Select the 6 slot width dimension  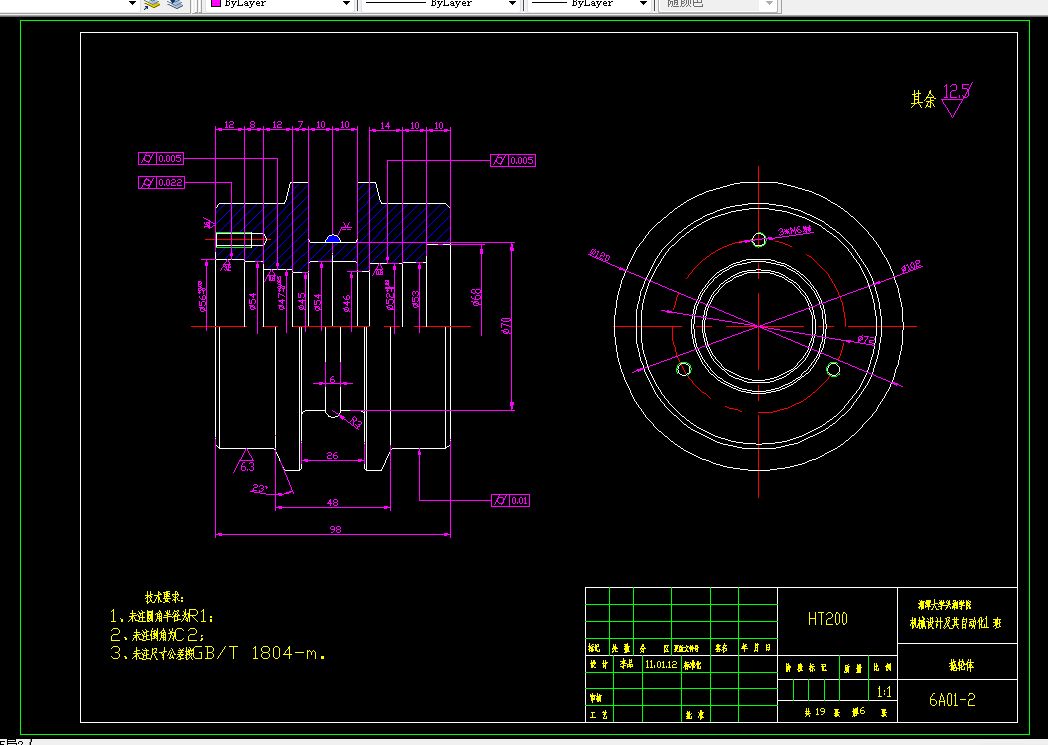coord(332,380)
